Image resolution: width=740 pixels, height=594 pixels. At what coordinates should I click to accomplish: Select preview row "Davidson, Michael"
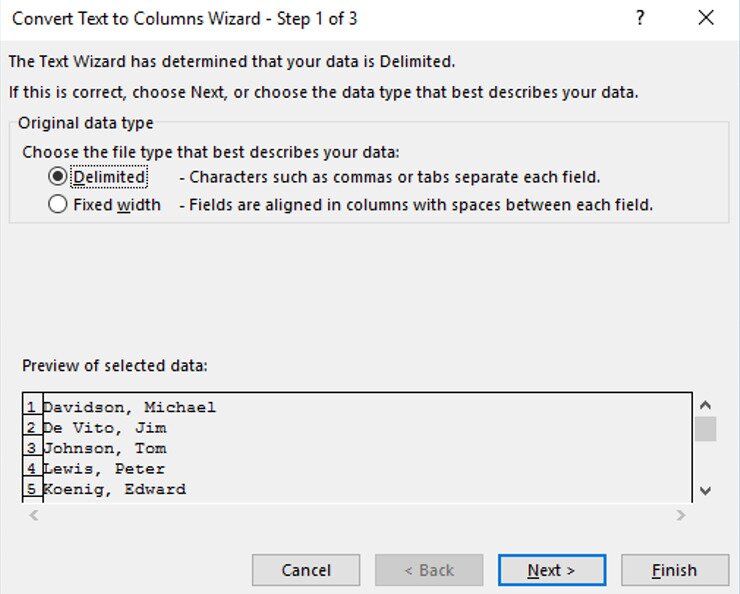(x=130, y=408)
